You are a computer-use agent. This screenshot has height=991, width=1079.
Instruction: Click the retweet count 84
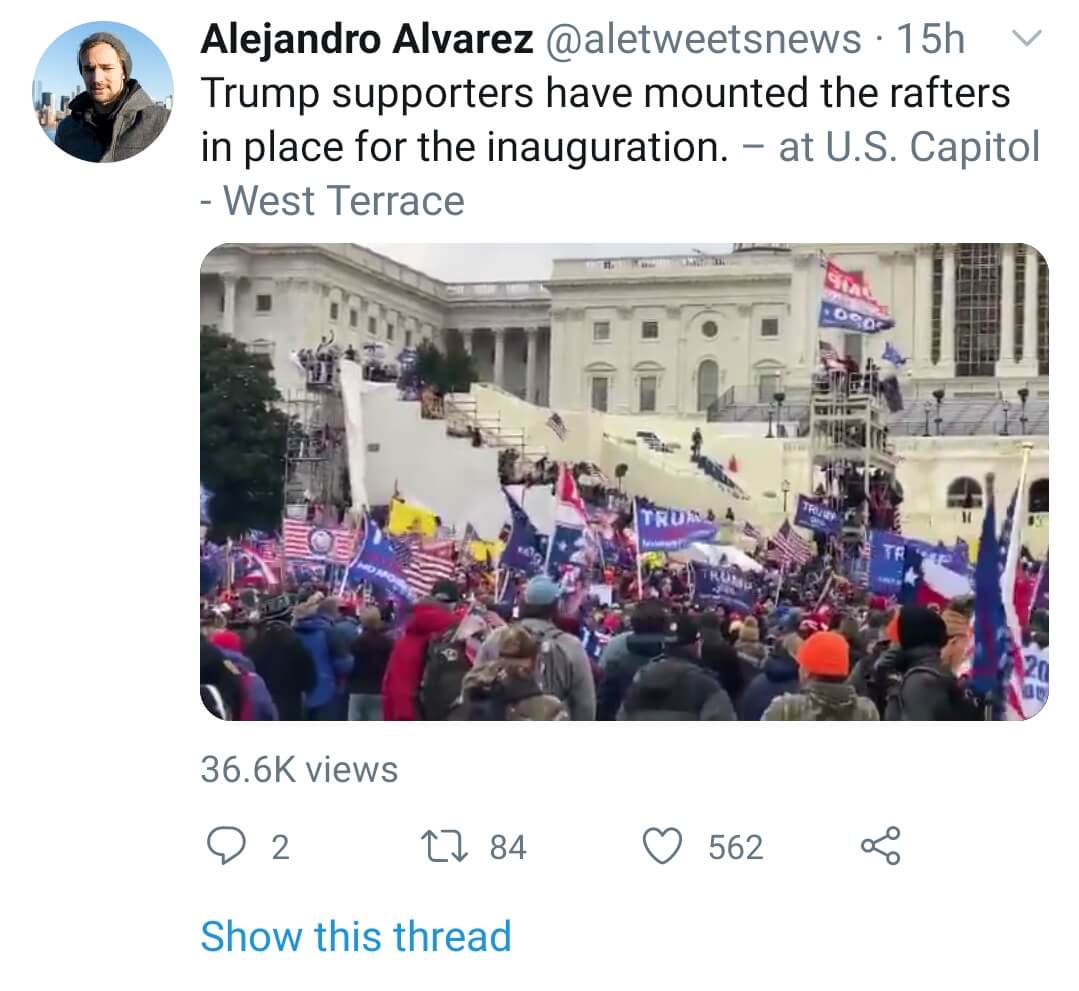point(508,847)
